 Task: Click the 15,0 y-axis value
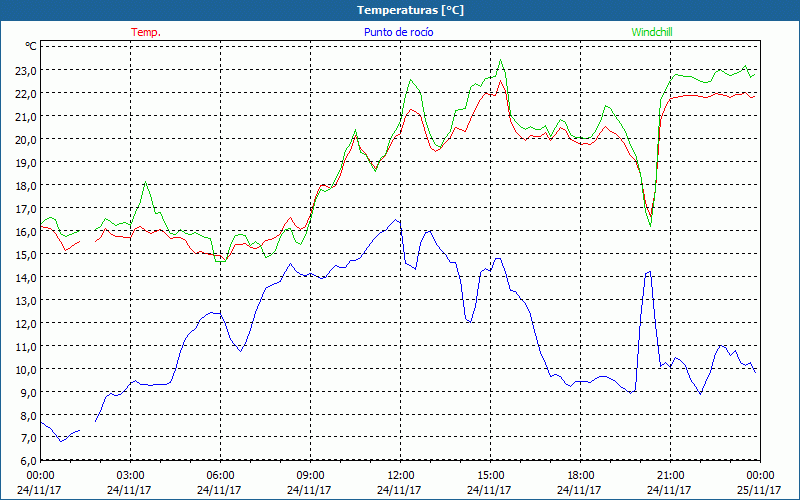point(26,254)
